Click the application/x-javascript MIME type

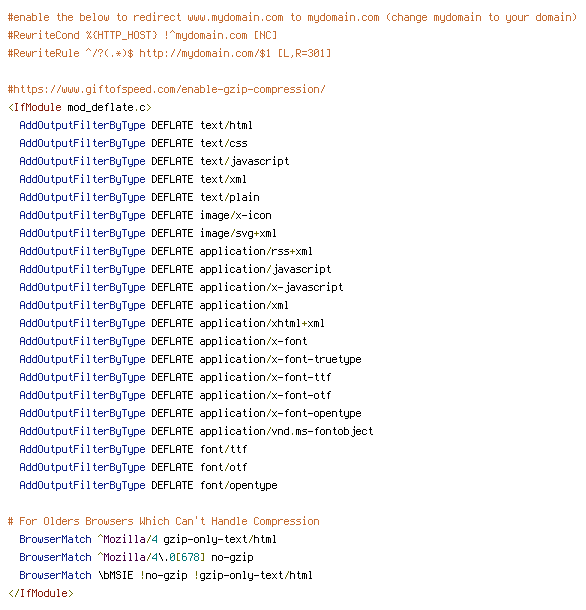click(x=272, y=287)
